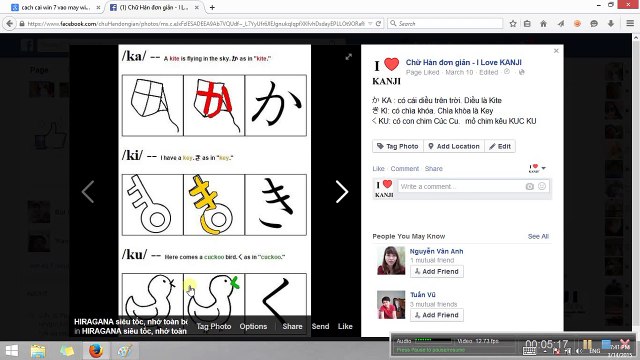The width and height of the screenshot is (640, 360).
Task: Click the Edit button with pencil icon
Action: coord(500,146)
